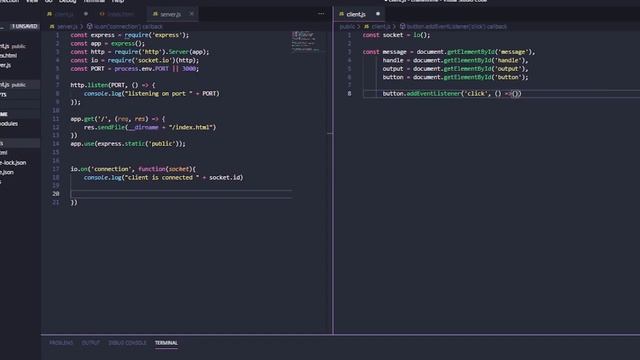Click line number 8 in client.js gutter
The width and height of the screenshot is (640, 360).
pyautogui.click(x=349, y=93)
